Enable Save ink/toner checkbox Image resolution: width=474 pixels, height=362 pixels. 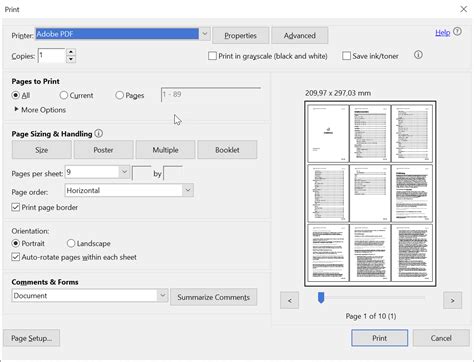[x=346, y=56]
